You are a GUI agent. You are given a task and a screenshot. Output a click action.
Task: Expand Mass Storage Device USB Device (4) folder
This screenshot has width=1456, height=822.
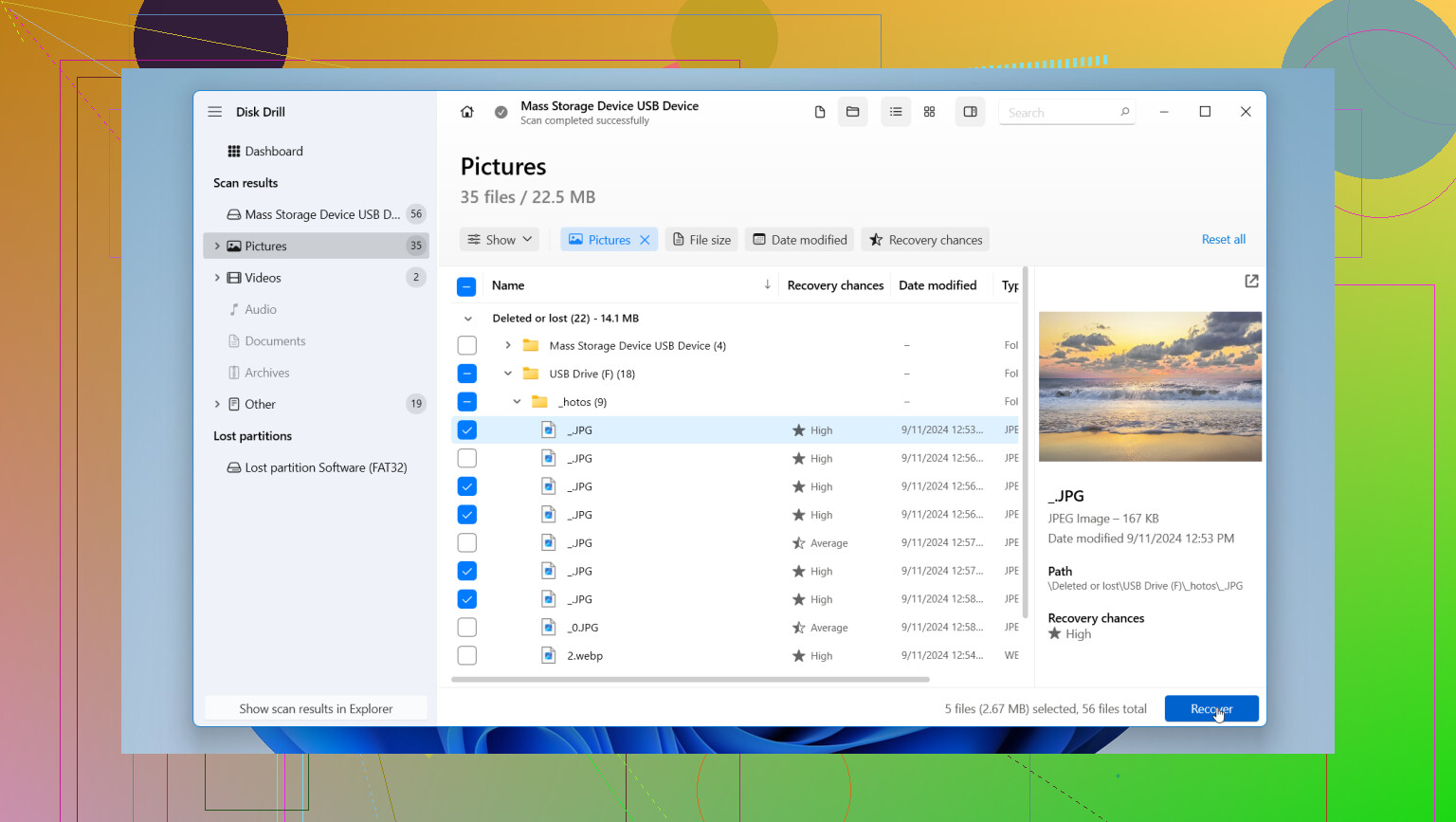(x=508, y=345)
